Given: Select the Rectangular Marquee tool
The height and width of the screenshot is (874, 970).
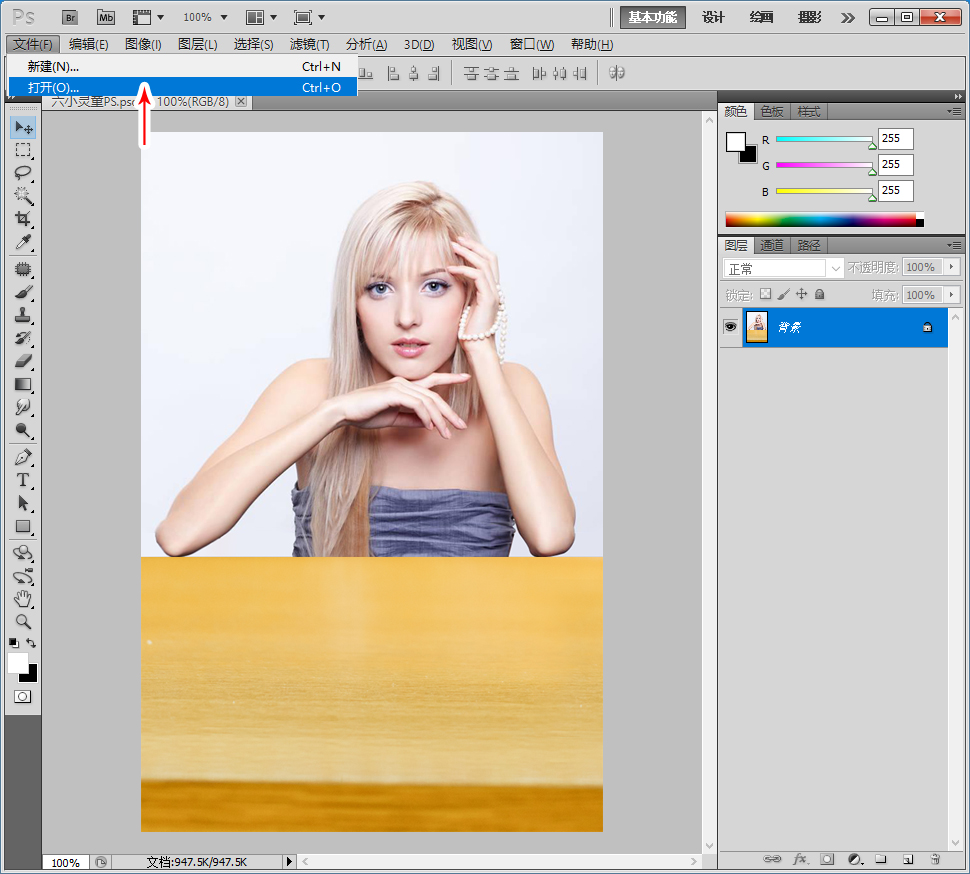Looking at the screenshot, I should 24,150.
